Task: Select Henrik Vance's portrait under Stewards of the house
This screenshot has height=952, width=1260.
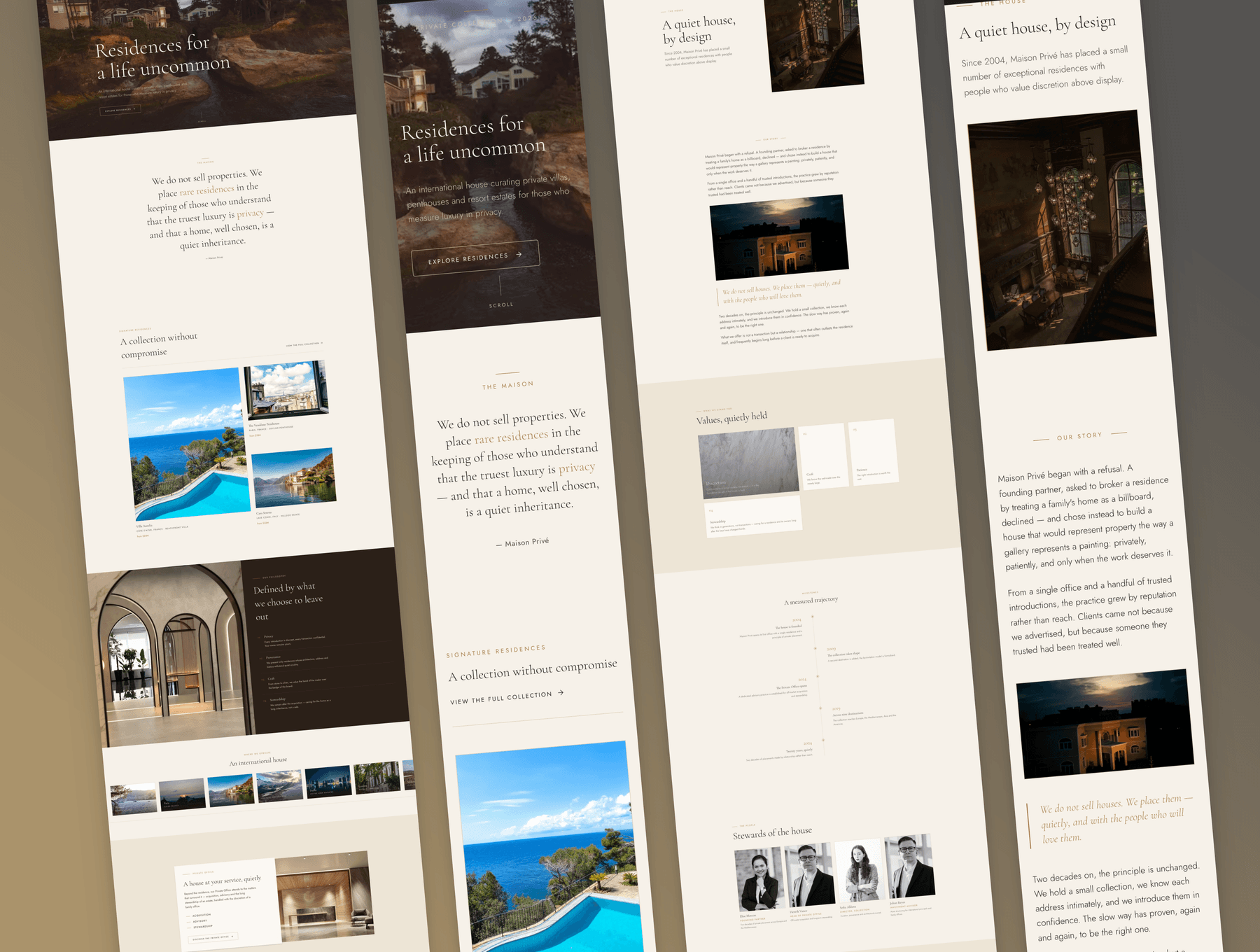Action: [808, 874]
